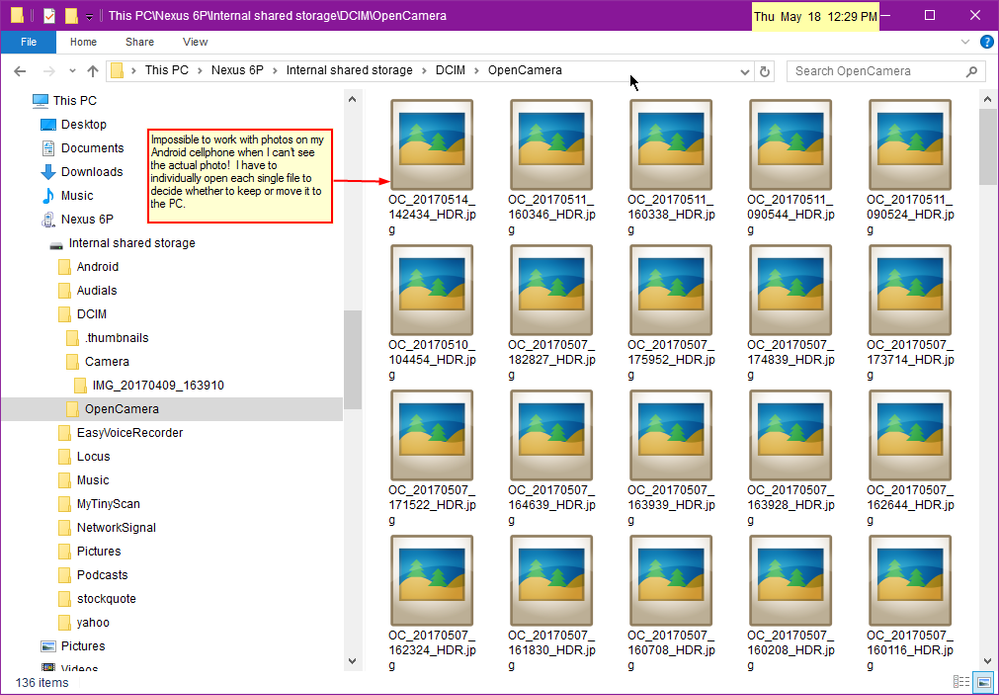
Task: Expand the chevron after DCIM in breadcrumb
Action: coord(477,71)
